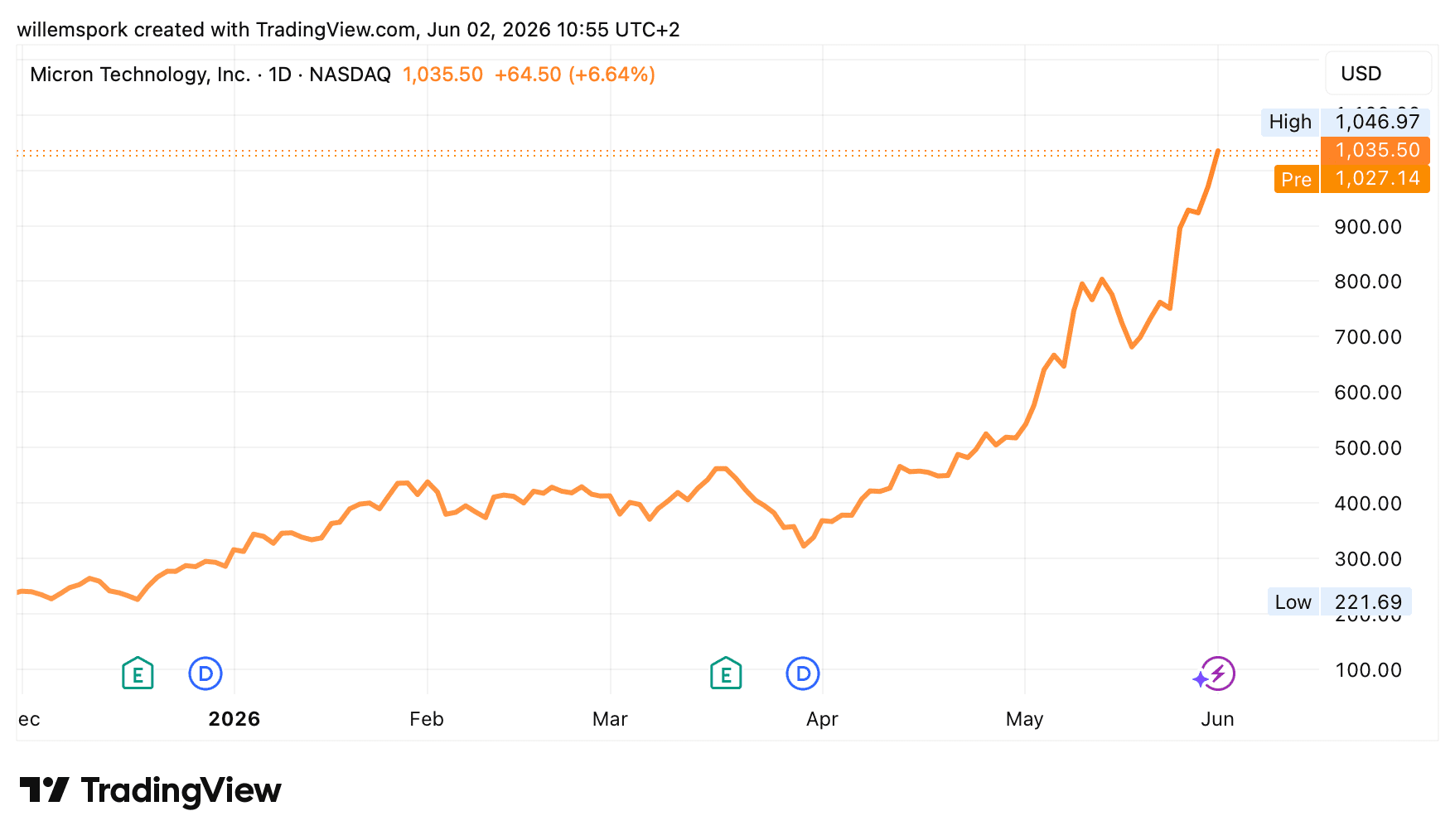The image size is (1455, 840).
Task: Click the May label on time axis
Action: pos(1024,719)
